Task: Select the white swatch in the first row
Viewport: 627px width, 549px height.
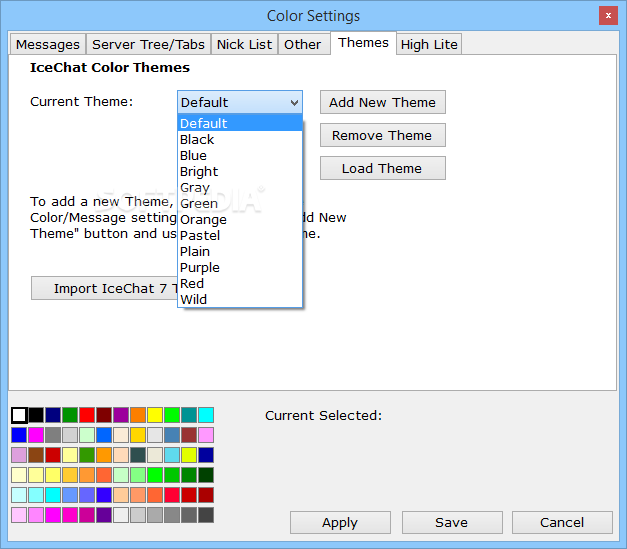Action: [x=19, y=415]
